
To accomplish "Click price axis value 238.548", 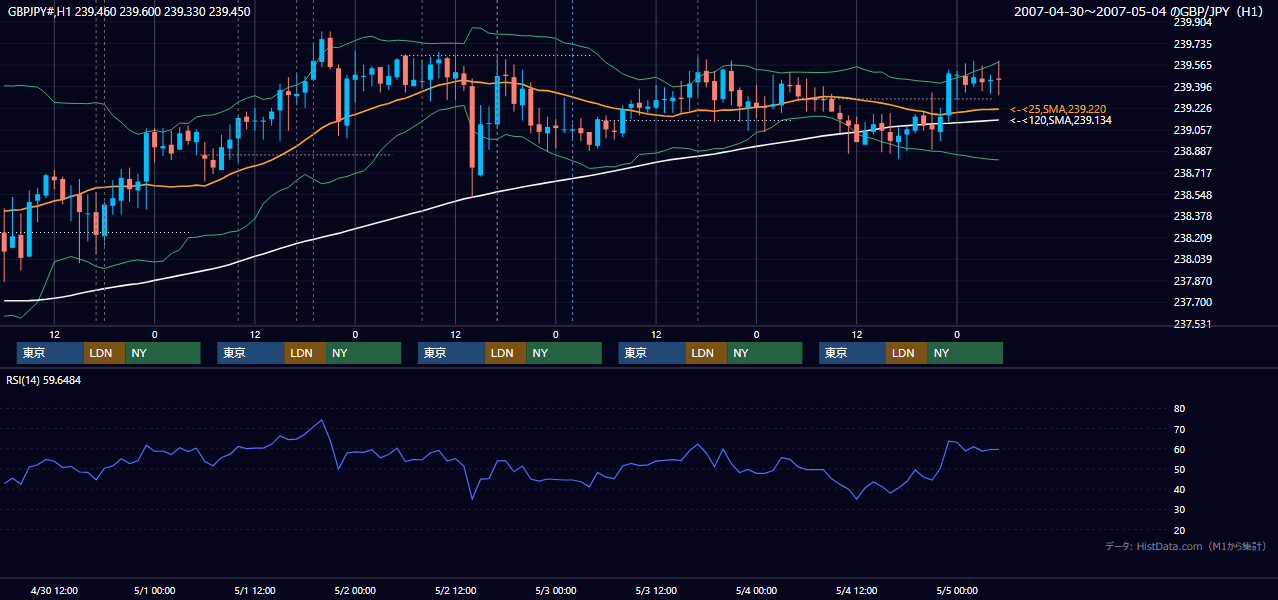I will pyautogui.click(x=1193, y=195).
